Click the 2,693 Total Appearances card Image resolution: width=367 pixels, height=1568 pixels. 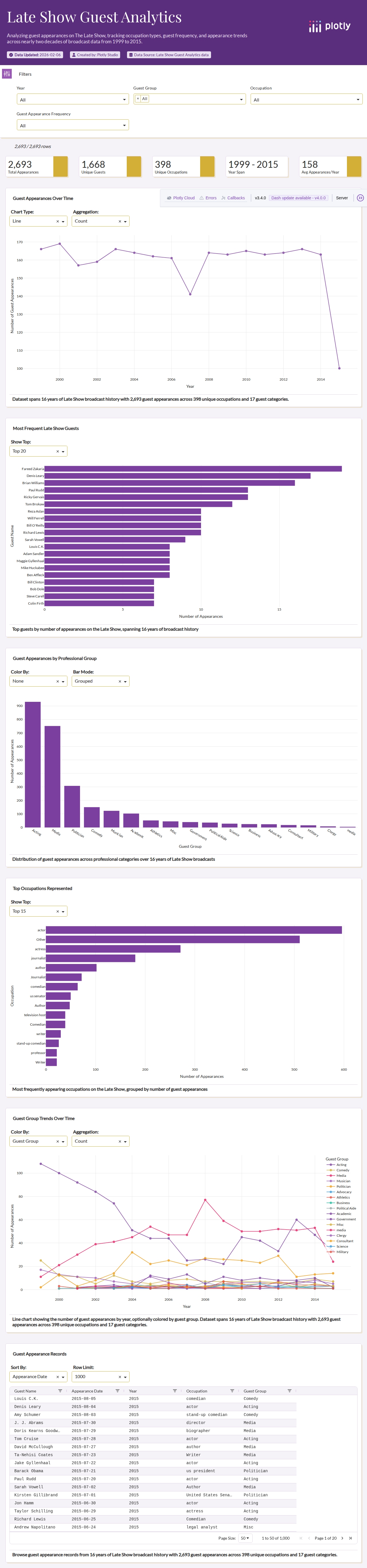click(x=37, y=167)
